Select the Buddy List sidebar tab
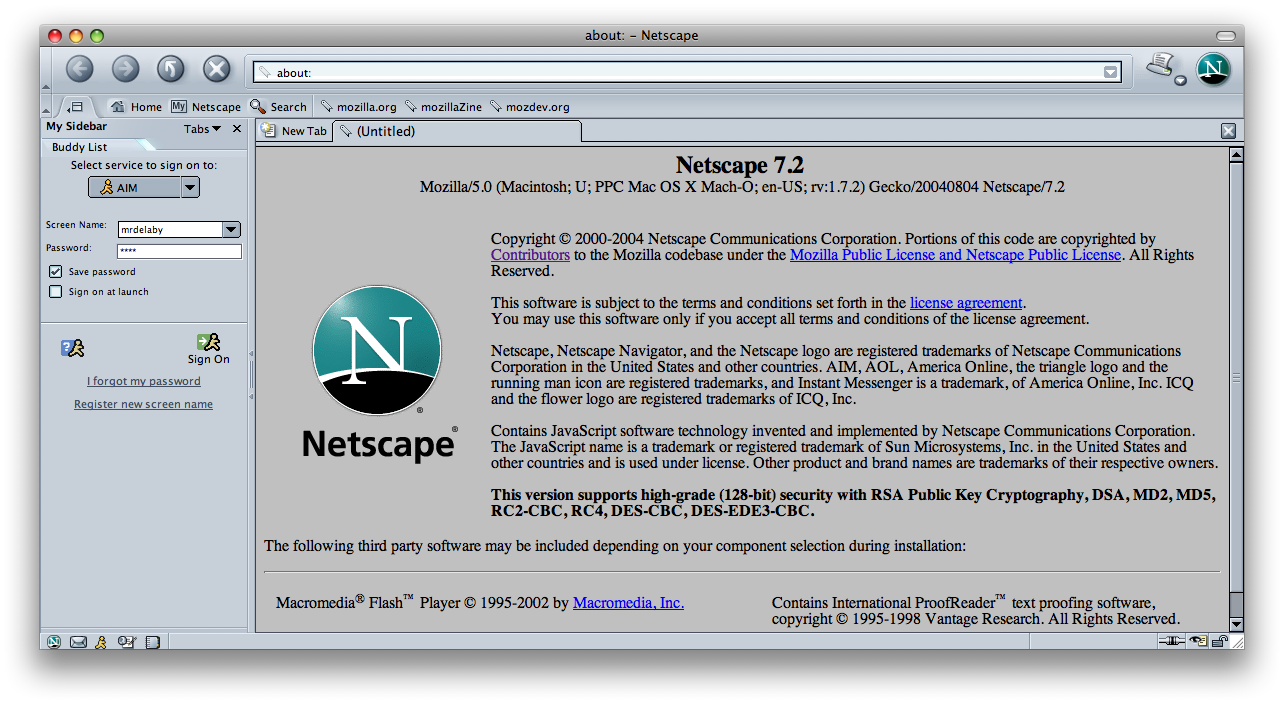This screenshot has width=1284, height=704. [x=80, y=147]
